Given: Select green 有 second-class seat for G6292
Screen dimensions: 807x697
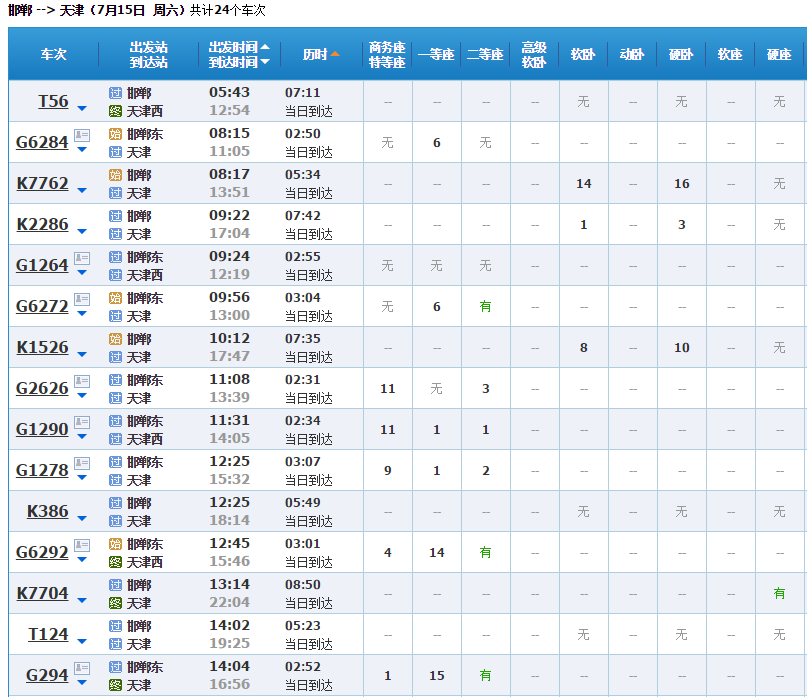Looking at the screenshot, I should click(485, 552).
